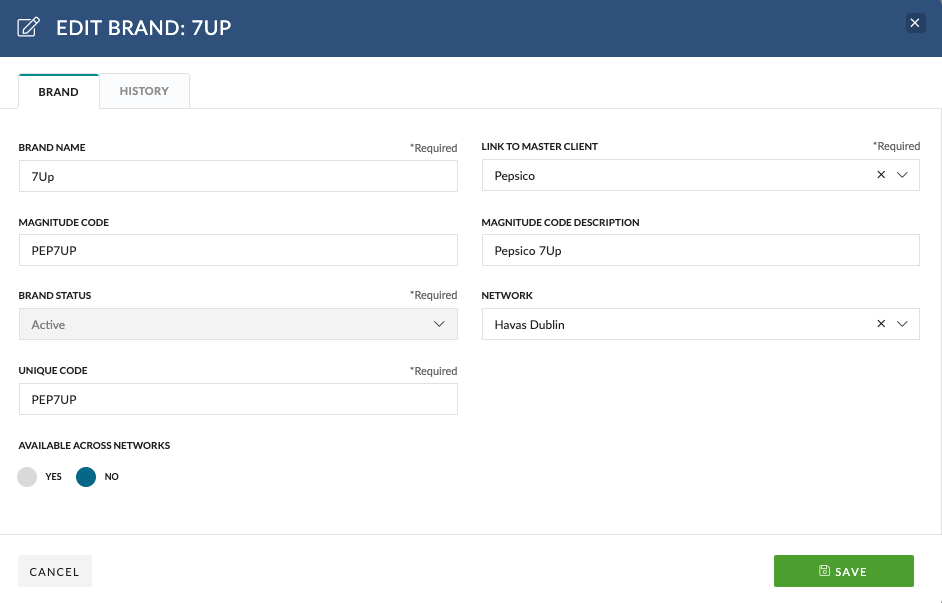Viewport: 942px width, 603px height.
Task: Click the Brand Name label
Action: (52, 148)
